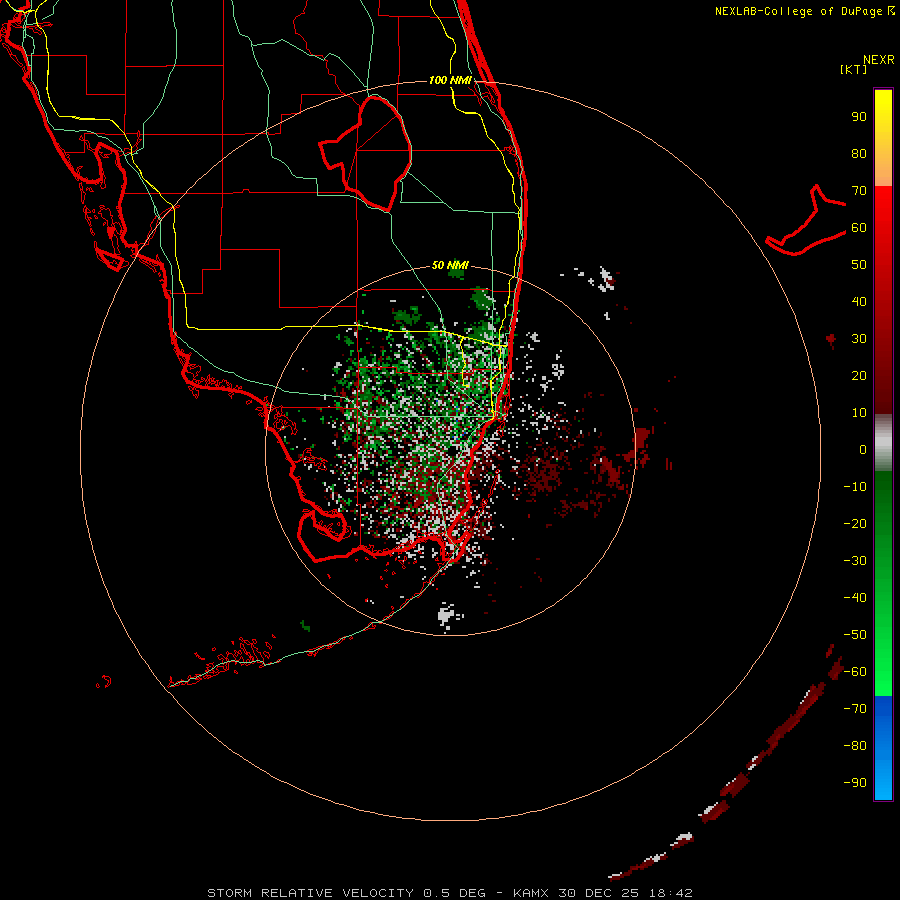The width and height of the screenshot is (900, 900).
Task: Click the 50 value on the velocity scale
Action: pos(859,265)
